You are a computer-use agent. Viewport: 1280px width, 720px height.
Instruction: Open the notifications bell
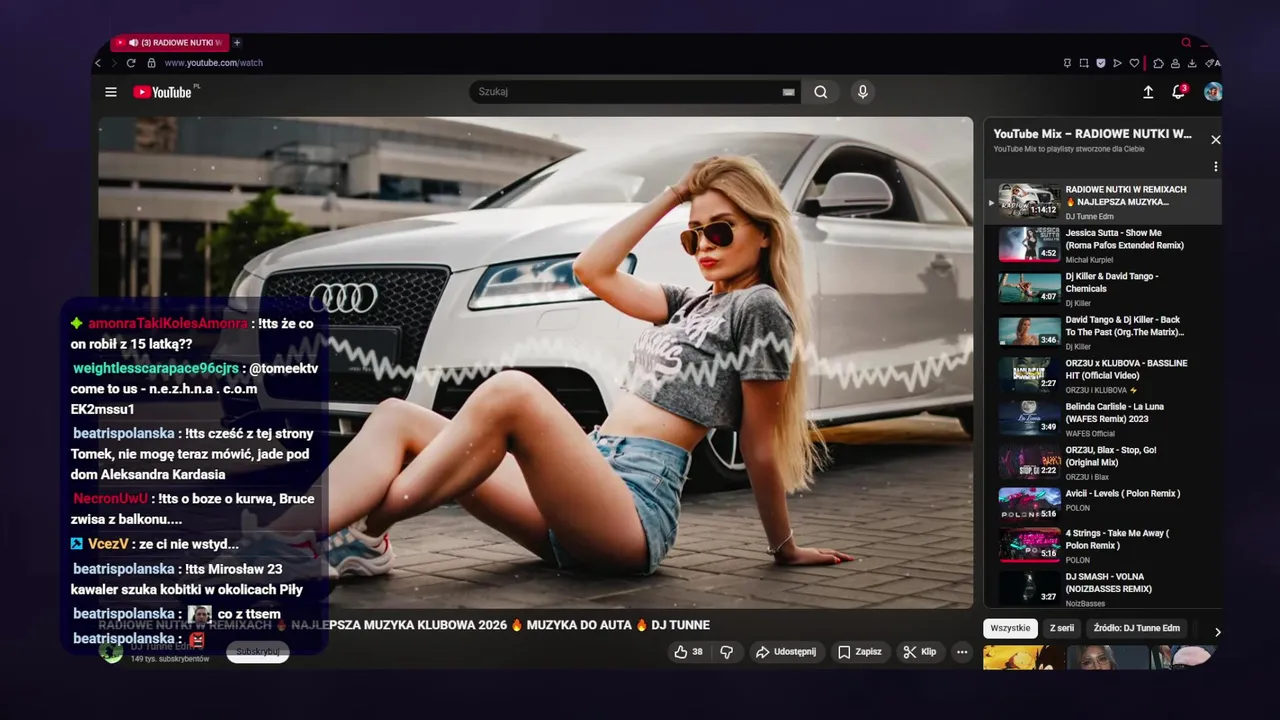pyautogui.click(x=1179, y=92)
